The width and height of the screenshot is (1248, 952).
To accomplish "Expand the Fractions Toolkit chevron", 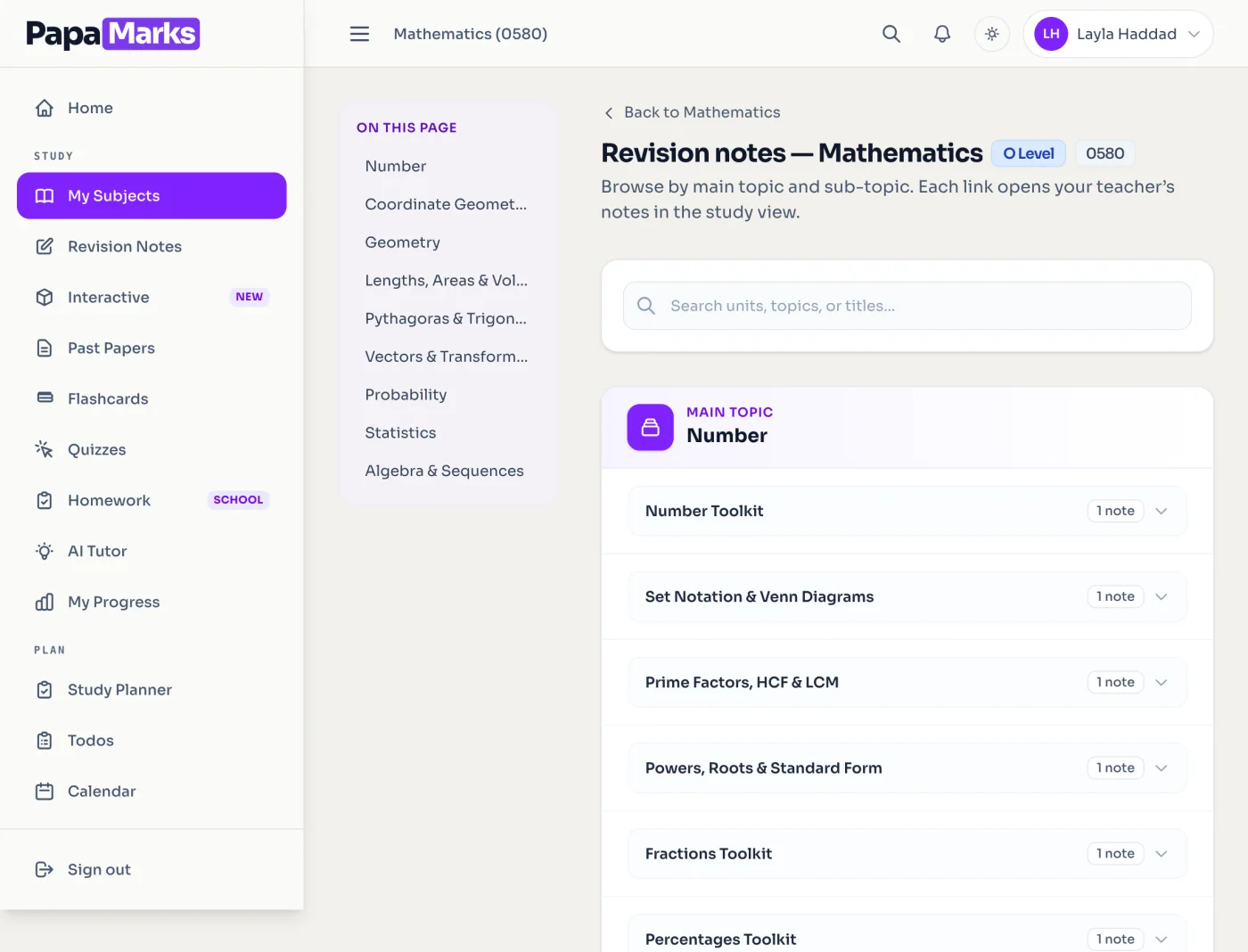I will (1162, 854).
